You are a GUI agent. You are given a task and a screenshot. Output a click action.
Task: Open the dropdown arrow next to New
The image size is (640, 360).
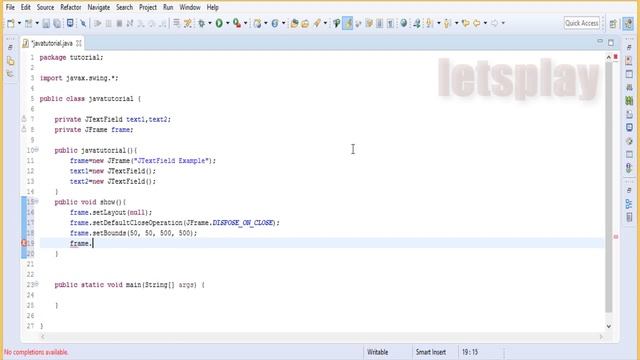[19, 23]
